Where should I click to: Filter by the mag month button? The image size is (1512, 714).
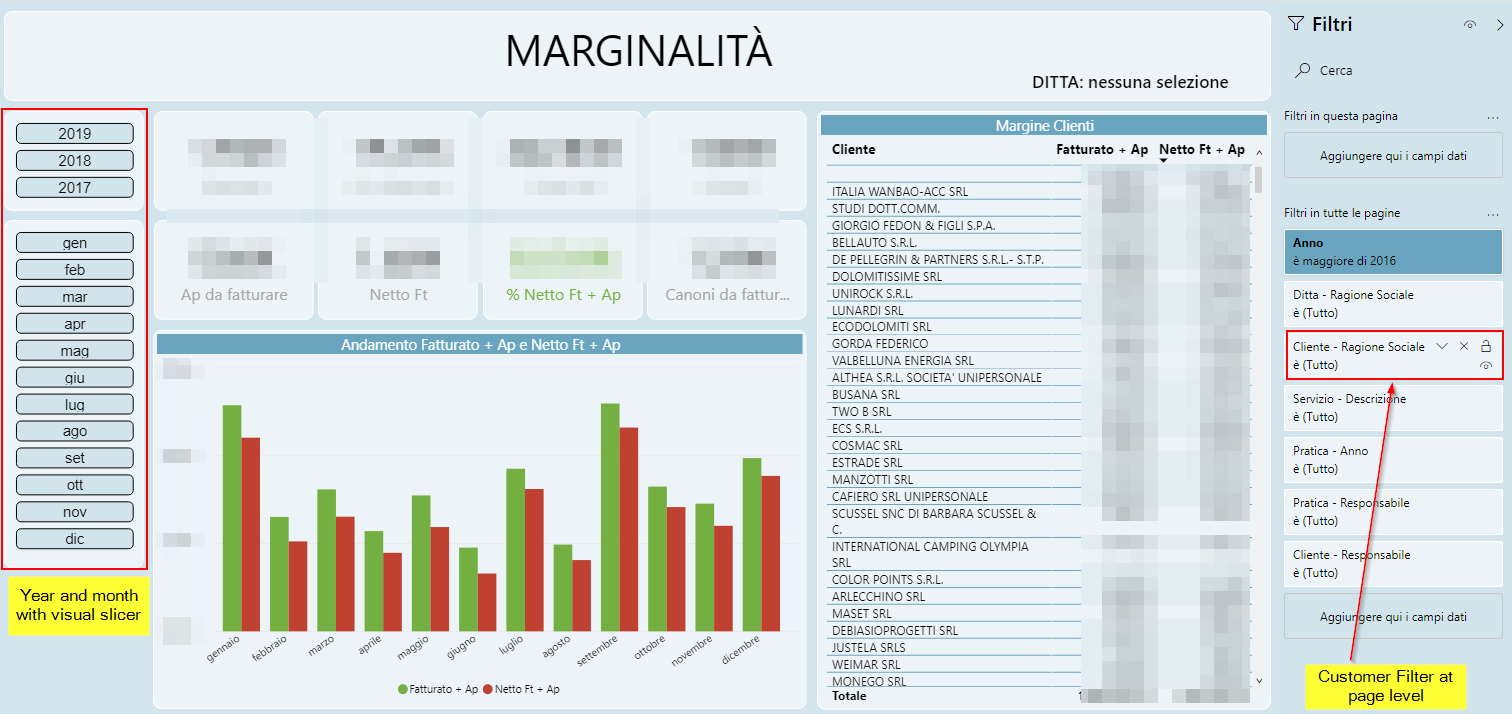(75, 350)
